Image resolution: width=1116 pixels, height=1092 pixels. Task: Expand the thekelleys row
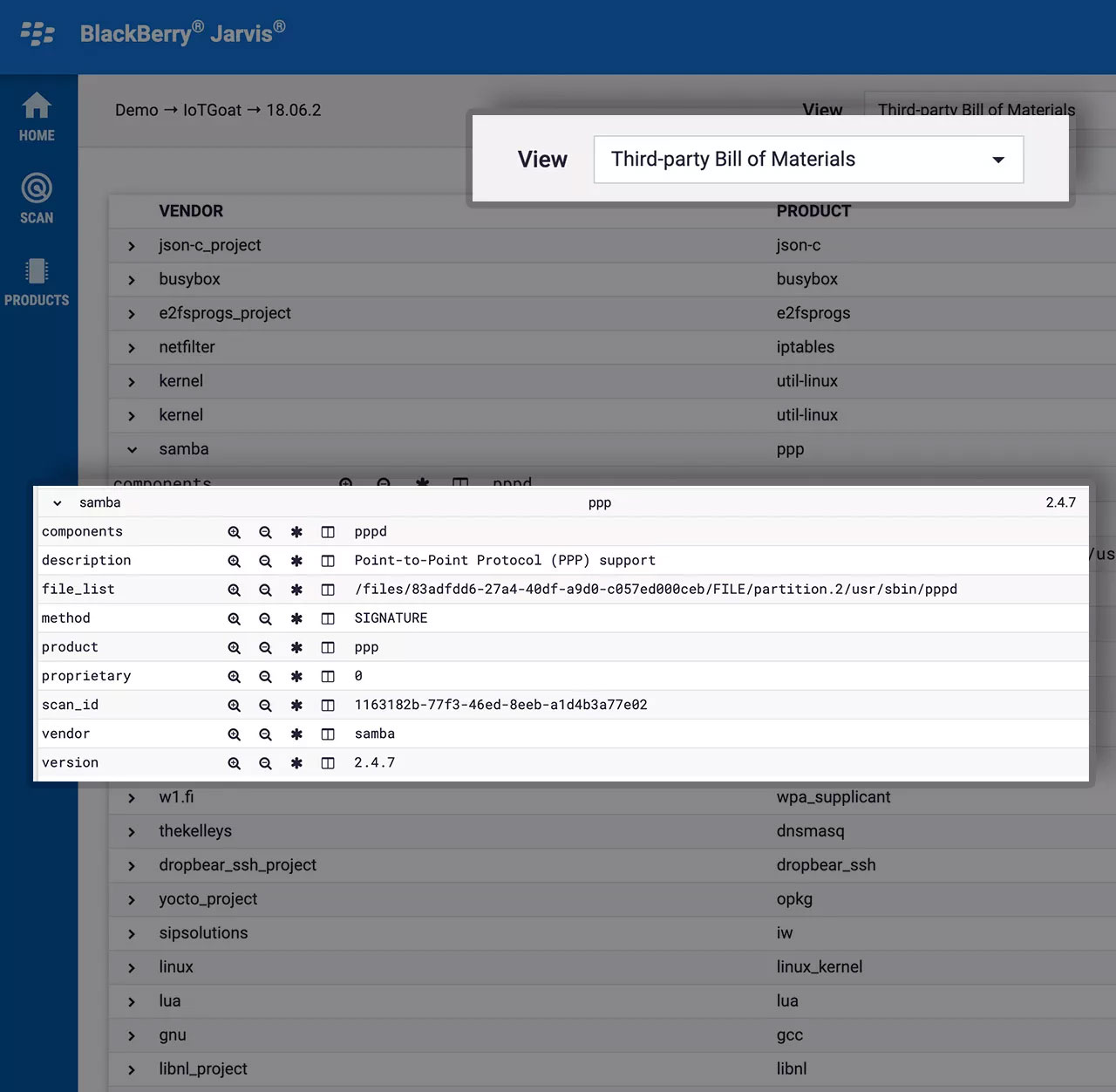132,832
